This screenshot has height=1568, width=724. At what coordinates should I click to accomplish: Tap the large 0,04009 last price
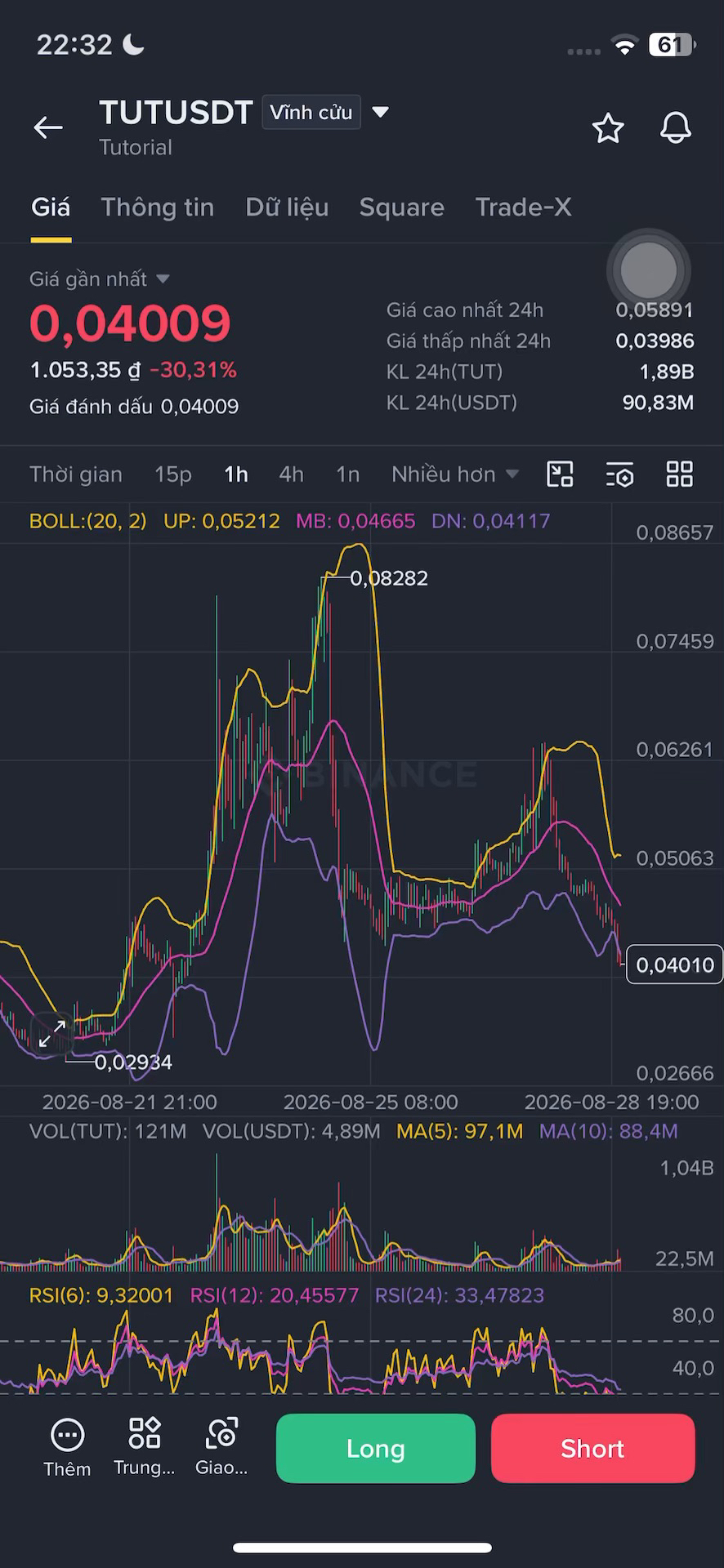[x=131, y=323]
